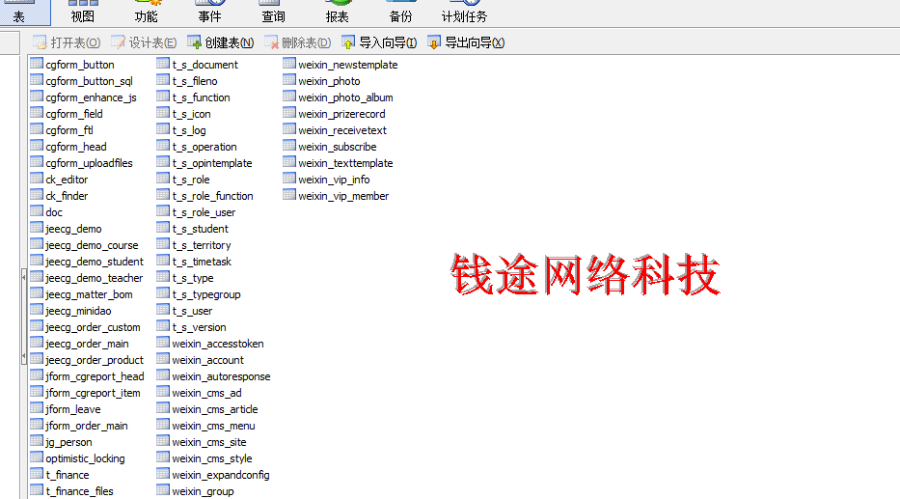Click table icon of t_s_document
This screenshot has width=900, height=499.
click(163, 63)
